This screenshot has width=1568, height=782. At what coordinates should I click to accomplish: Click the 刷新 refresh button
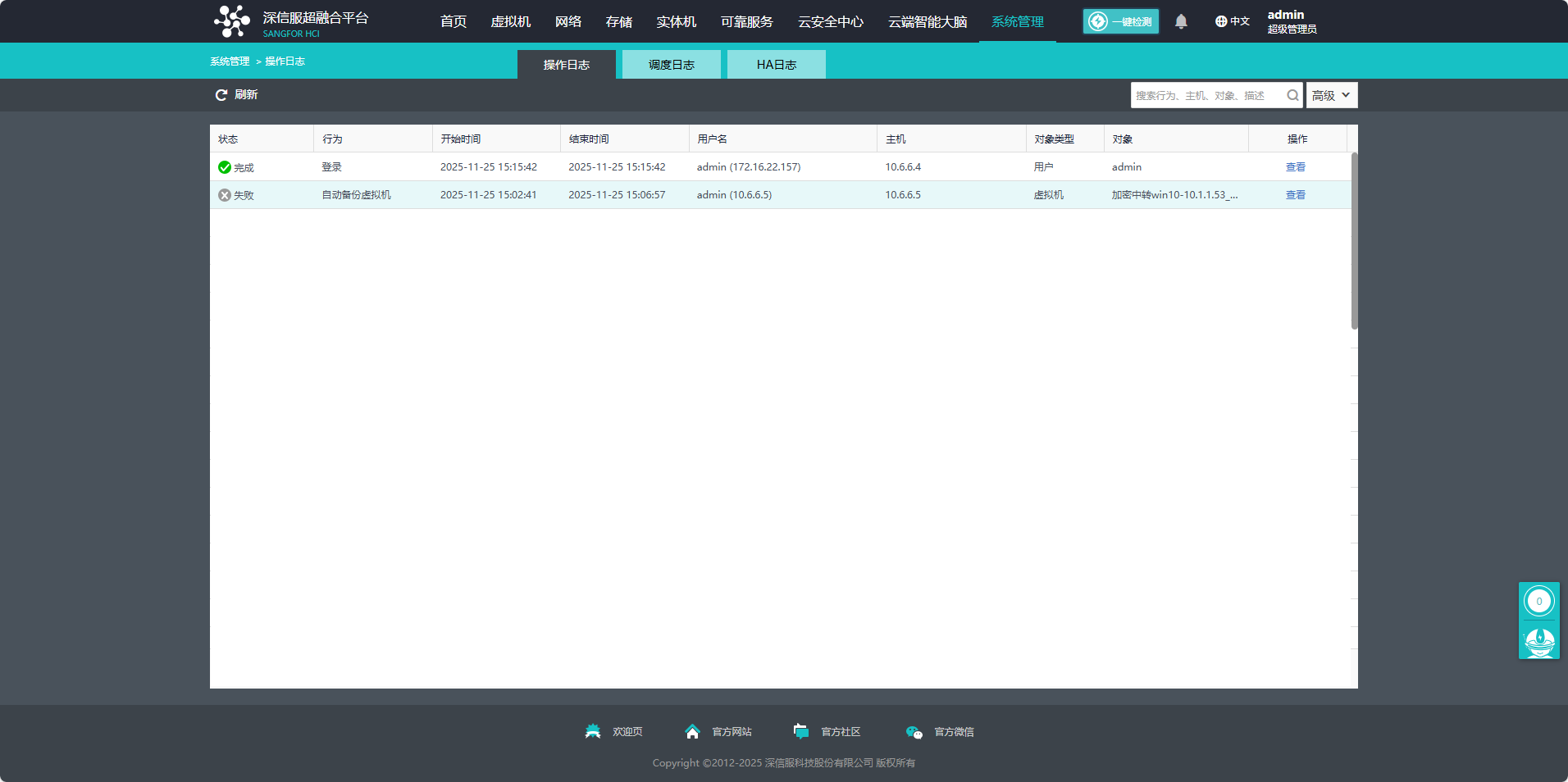click(x=237, y=95)
